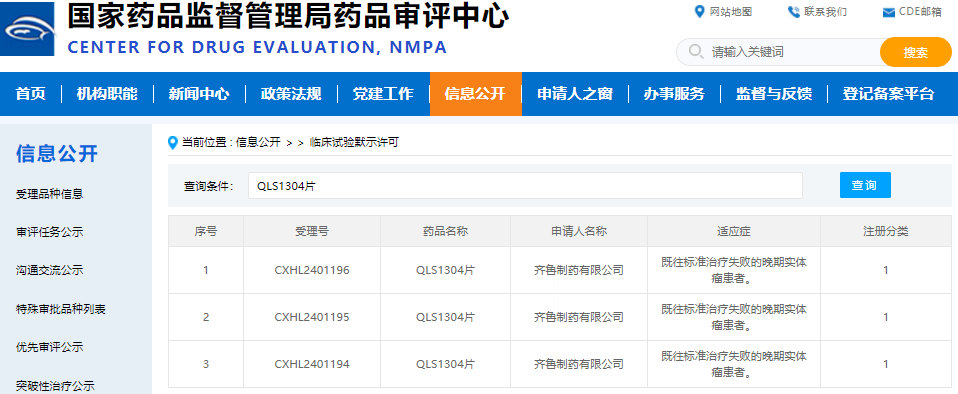The width and height of the screenshot is (958, 394).
Task: Click the contact us phone icon
Action: point(794,12)
